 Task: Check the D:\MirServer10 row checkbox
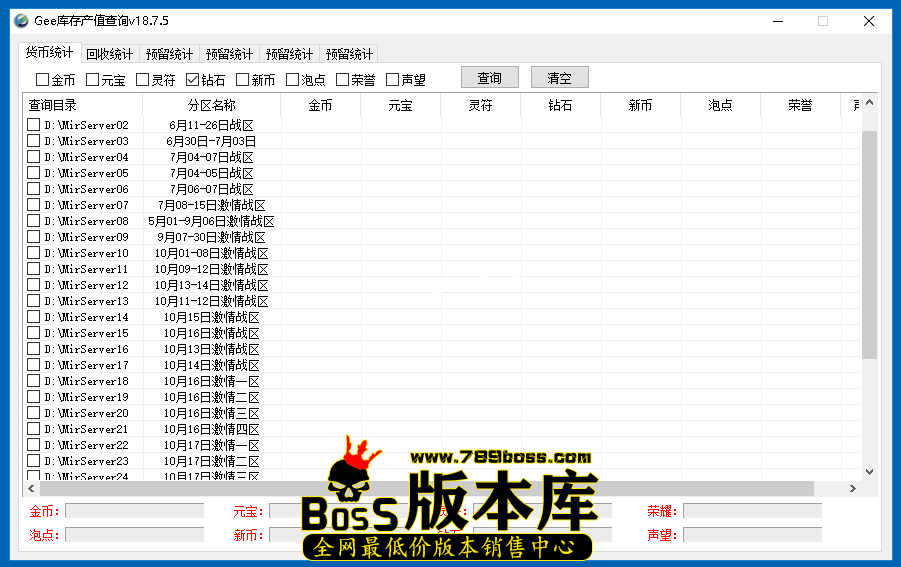33,253
